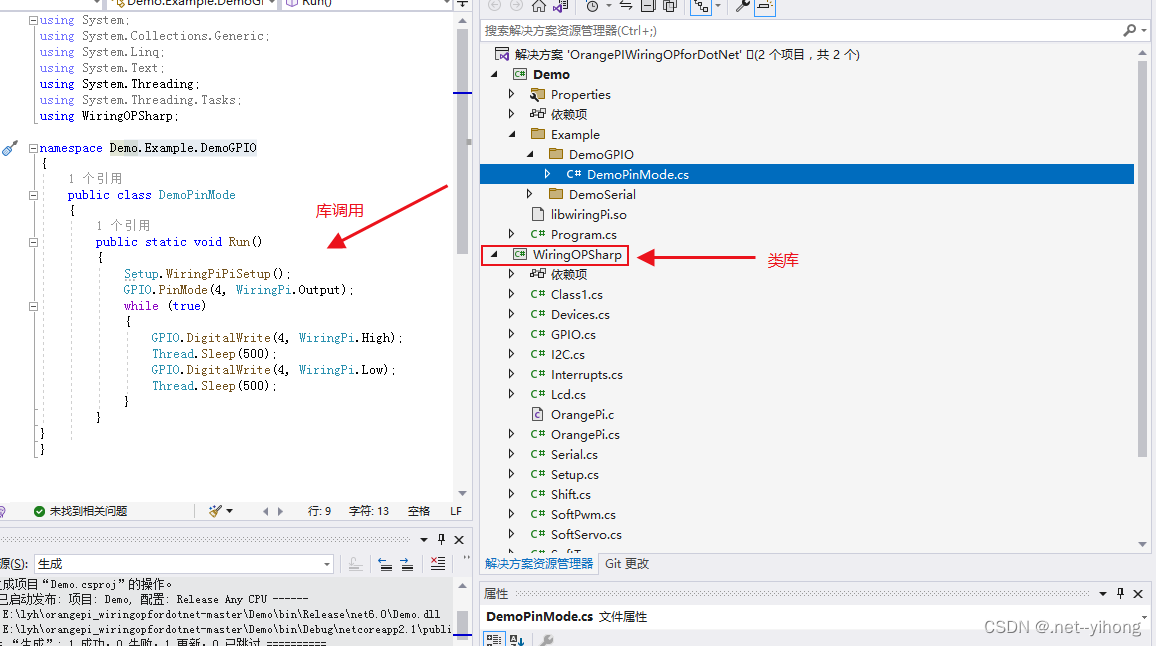The width and height of the screenshot is (1156, 646).
Task: Click the Solution Explorer forward arrow
Action: (516, 6)
